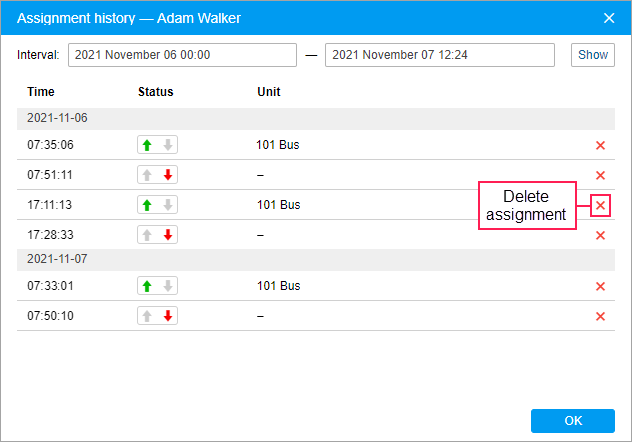Click green up arrow status at 07:35:06
The image size is (632, 442).
pos(147,145)
